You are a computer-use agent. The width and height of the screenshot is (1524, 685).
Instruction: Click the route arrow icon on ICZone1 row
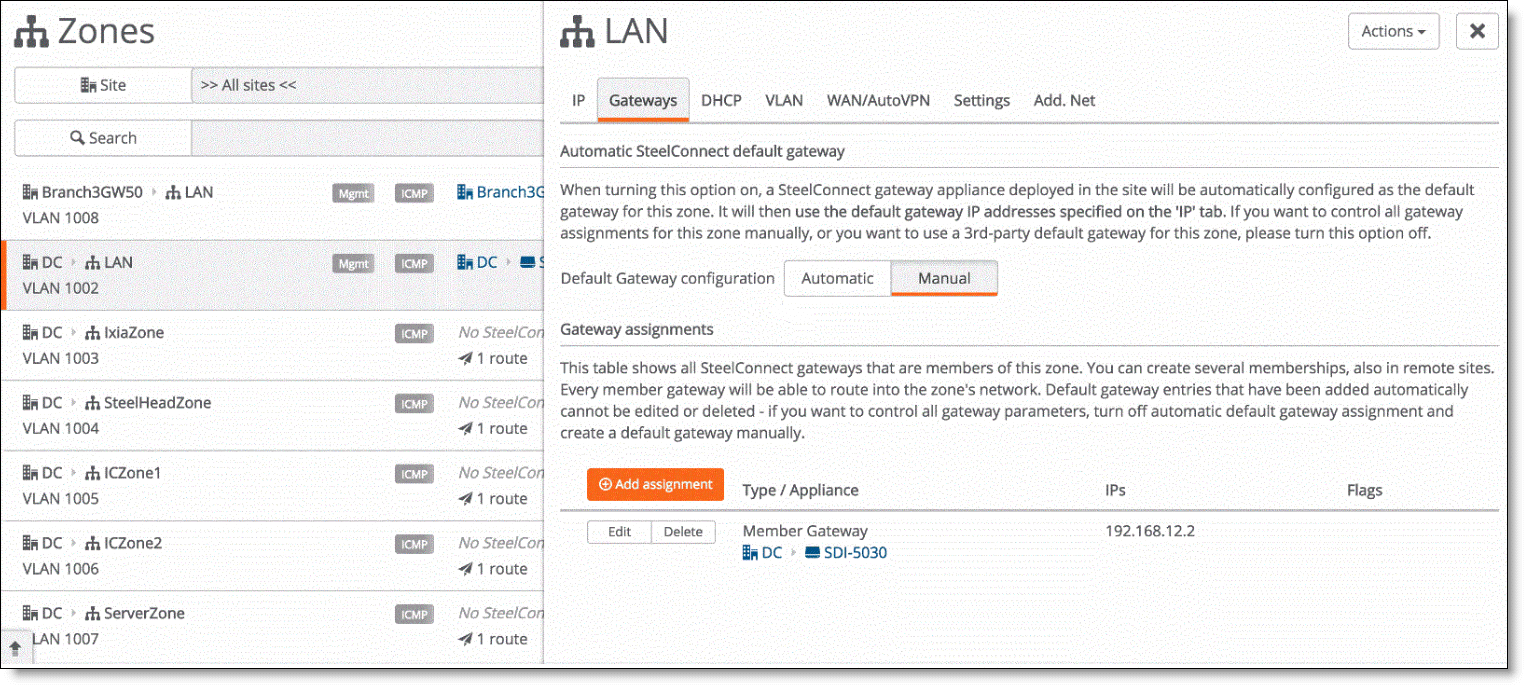(x=465, y=498)
